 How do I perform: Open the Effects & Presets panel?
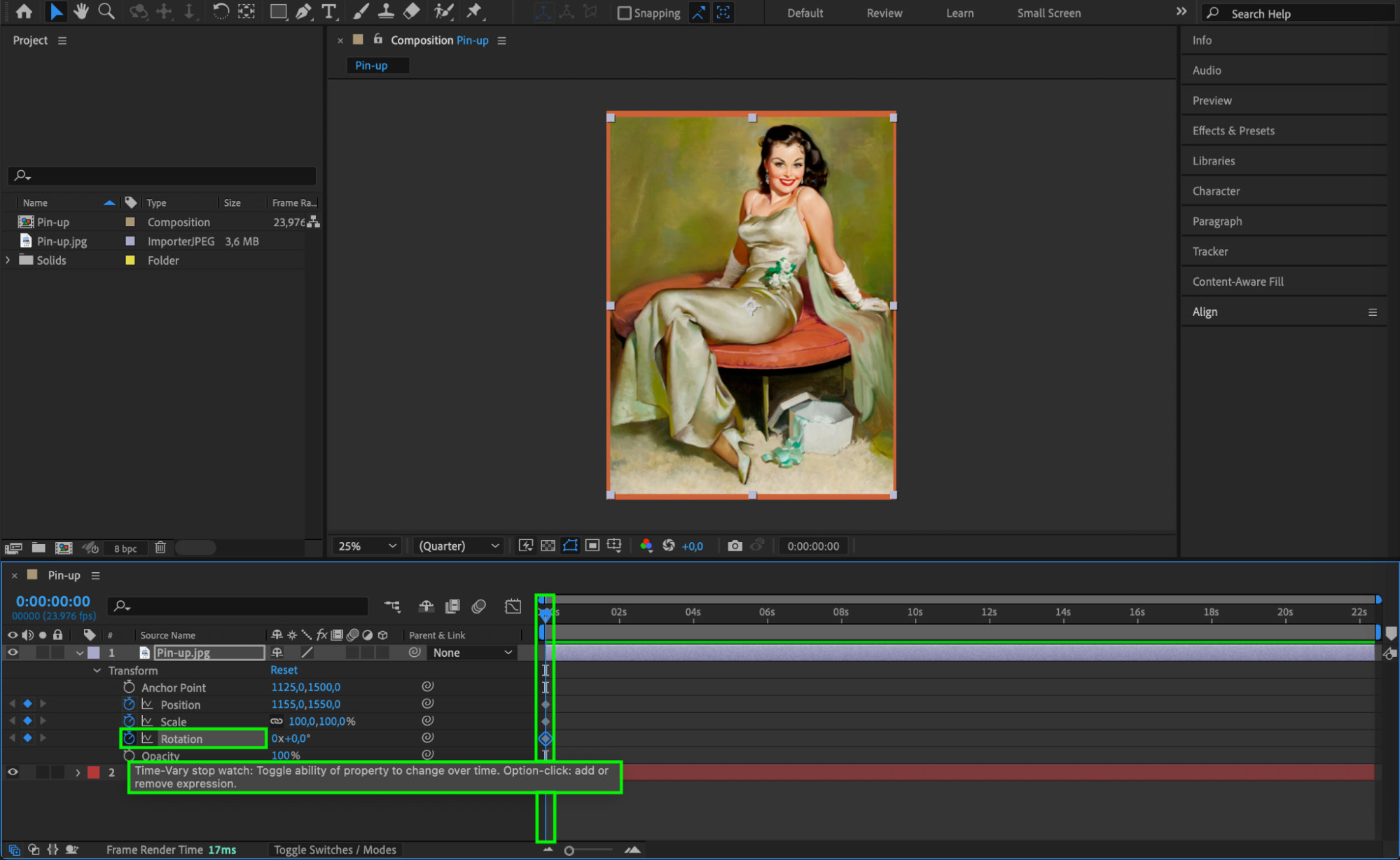point(1233,131)
